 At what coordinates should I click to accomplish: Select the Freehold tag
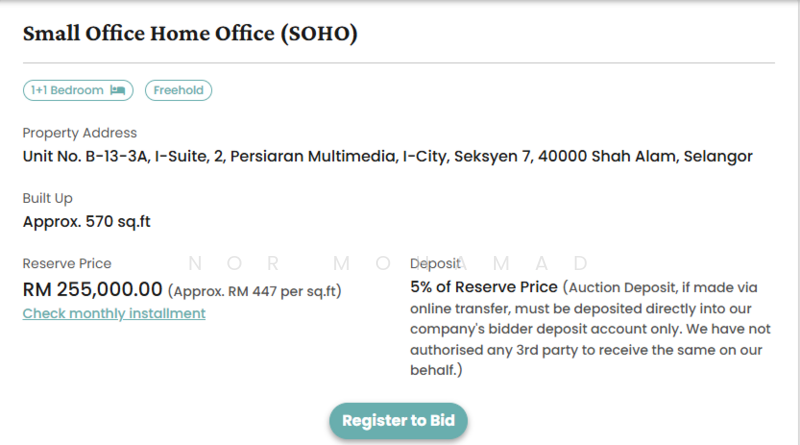178,91
